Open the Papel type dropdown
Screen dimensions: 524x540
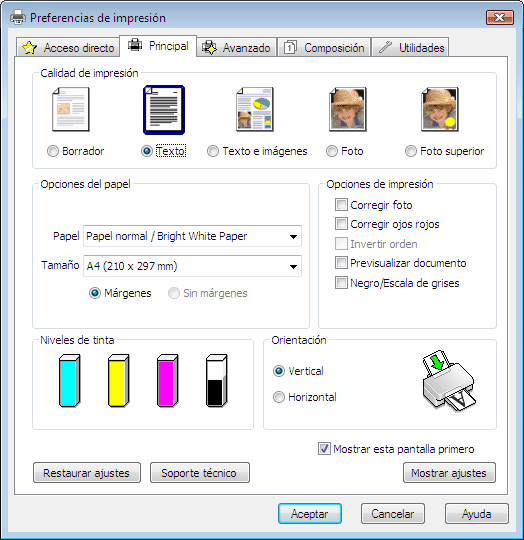coord(192,236)
